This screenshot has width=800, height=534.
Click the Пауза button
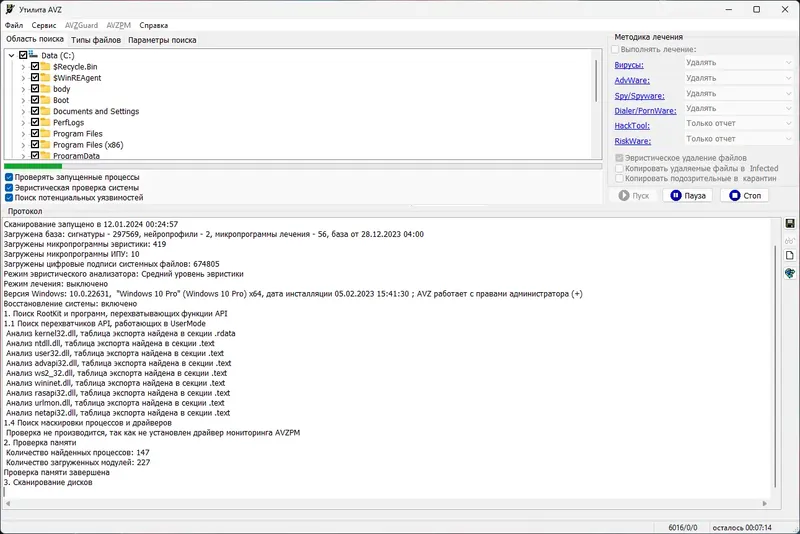688,195
